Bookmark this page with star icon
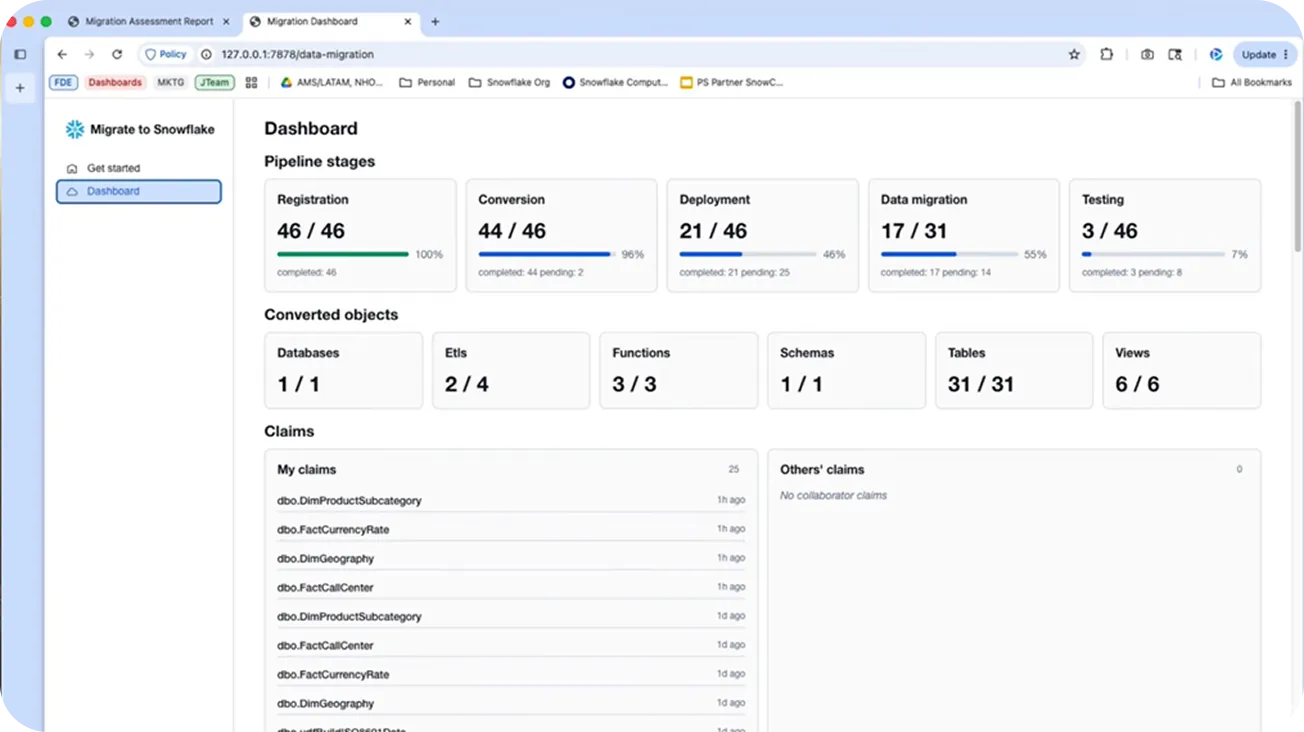The image size is (1304, 732). (x=1074, y=55)
